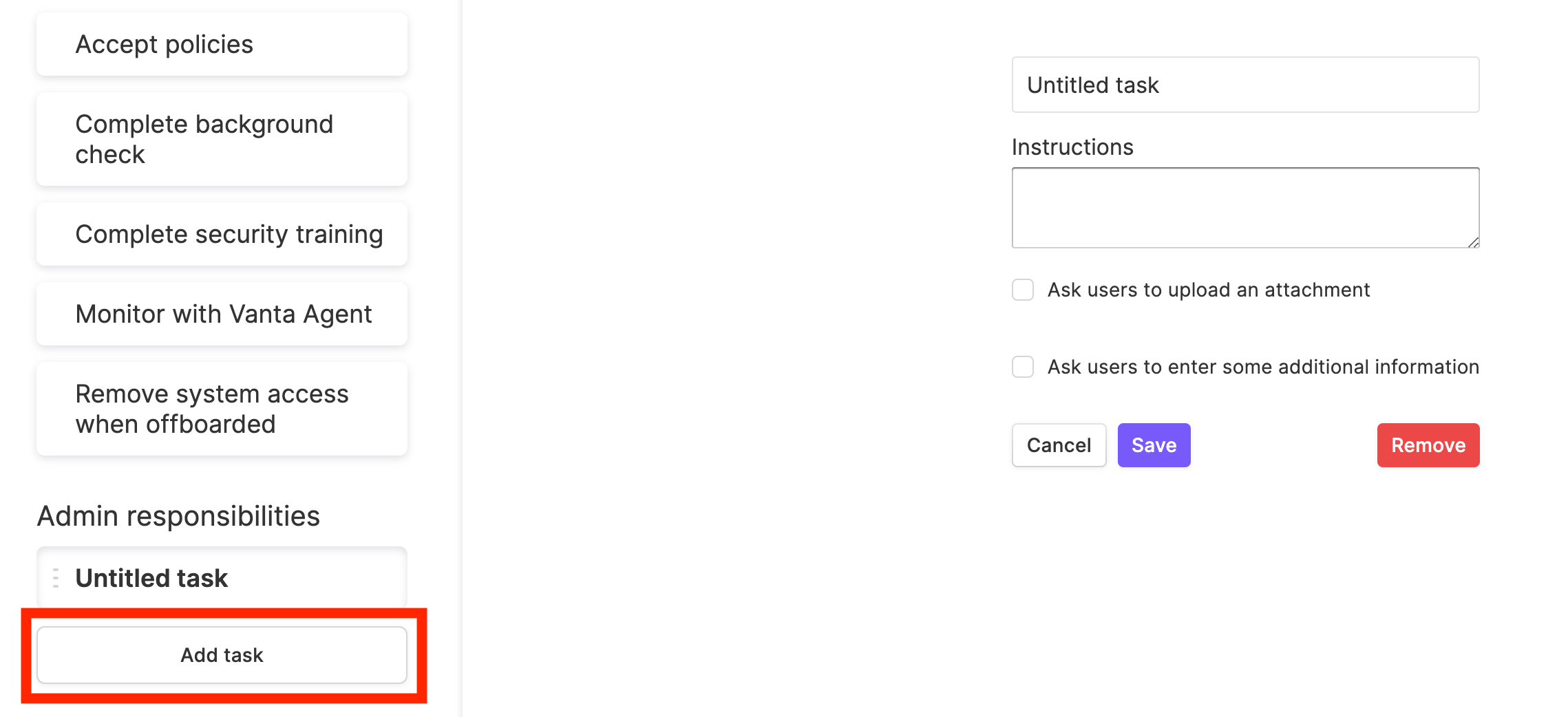This screenshot has height=717, width=1568.
Task: Enable the upload an attachment checkbox
Action: (x=1023, y=290)
